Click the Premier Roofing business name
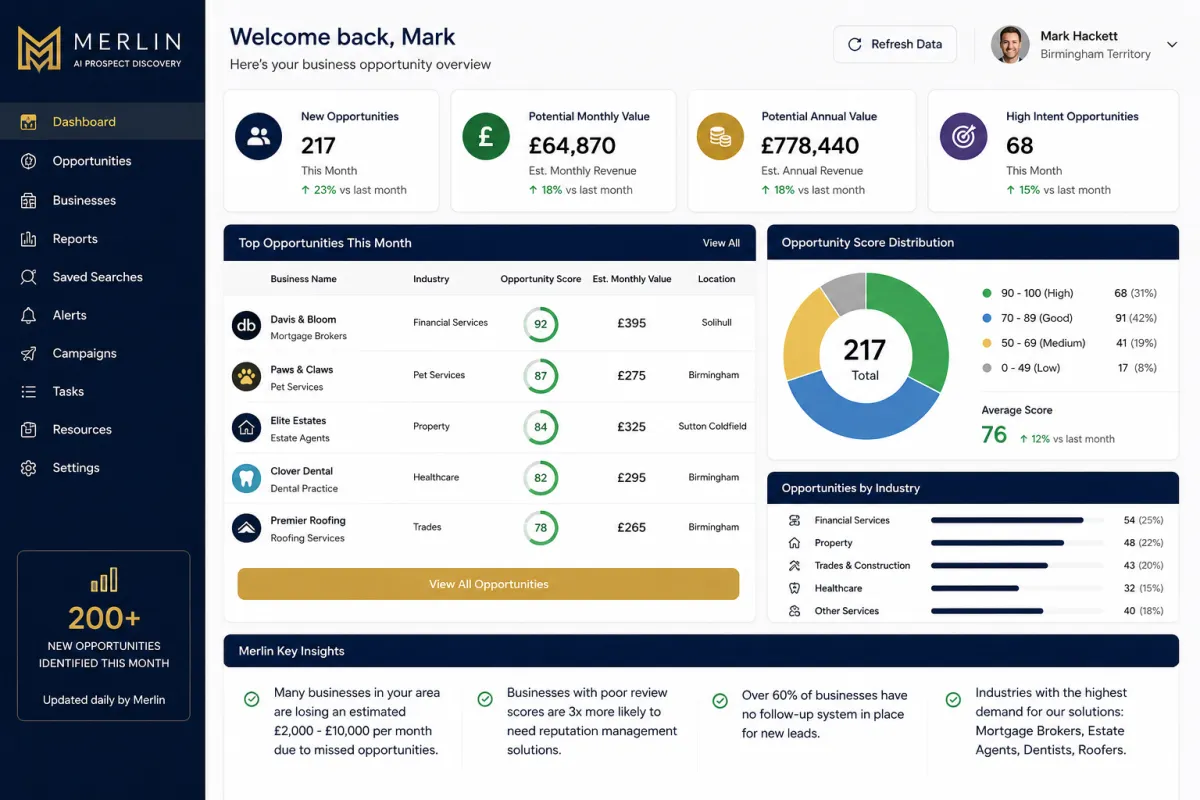This screenshot has height=800, width=1200. coord(308,521)
